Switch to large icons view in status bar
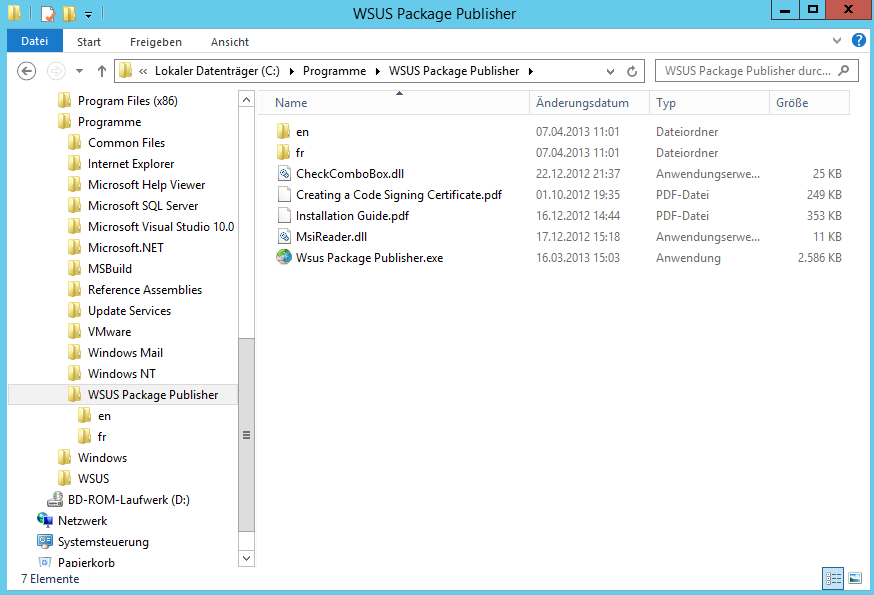 (855, 578)
